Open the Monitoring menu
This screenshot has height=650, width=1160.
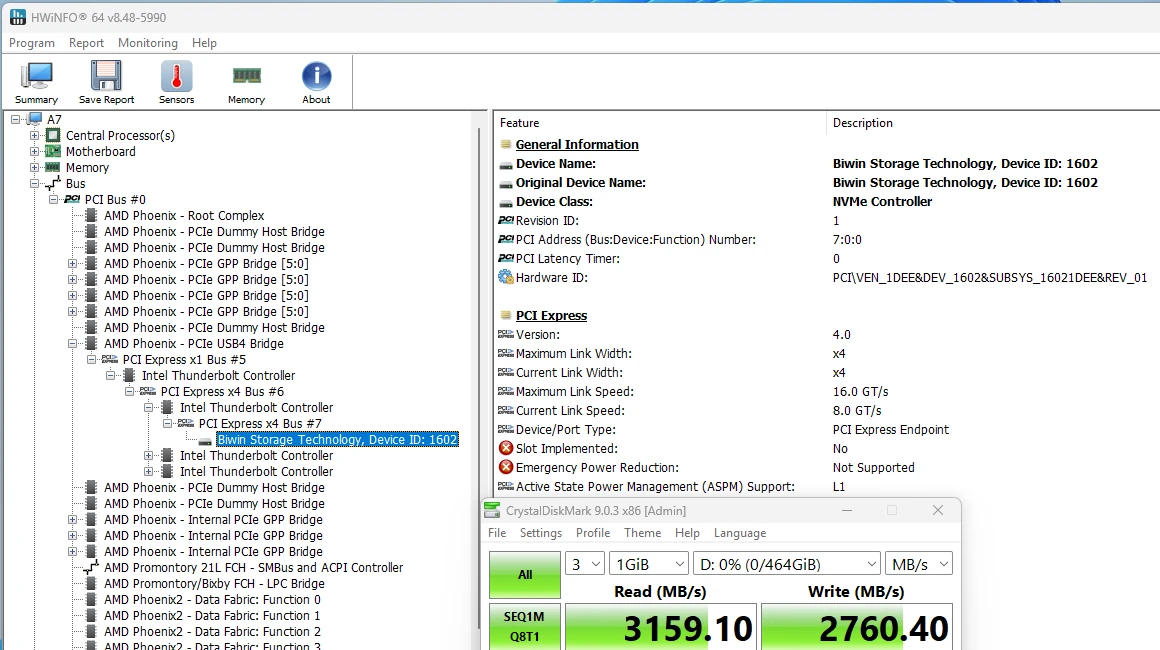(x=148, y=43)
